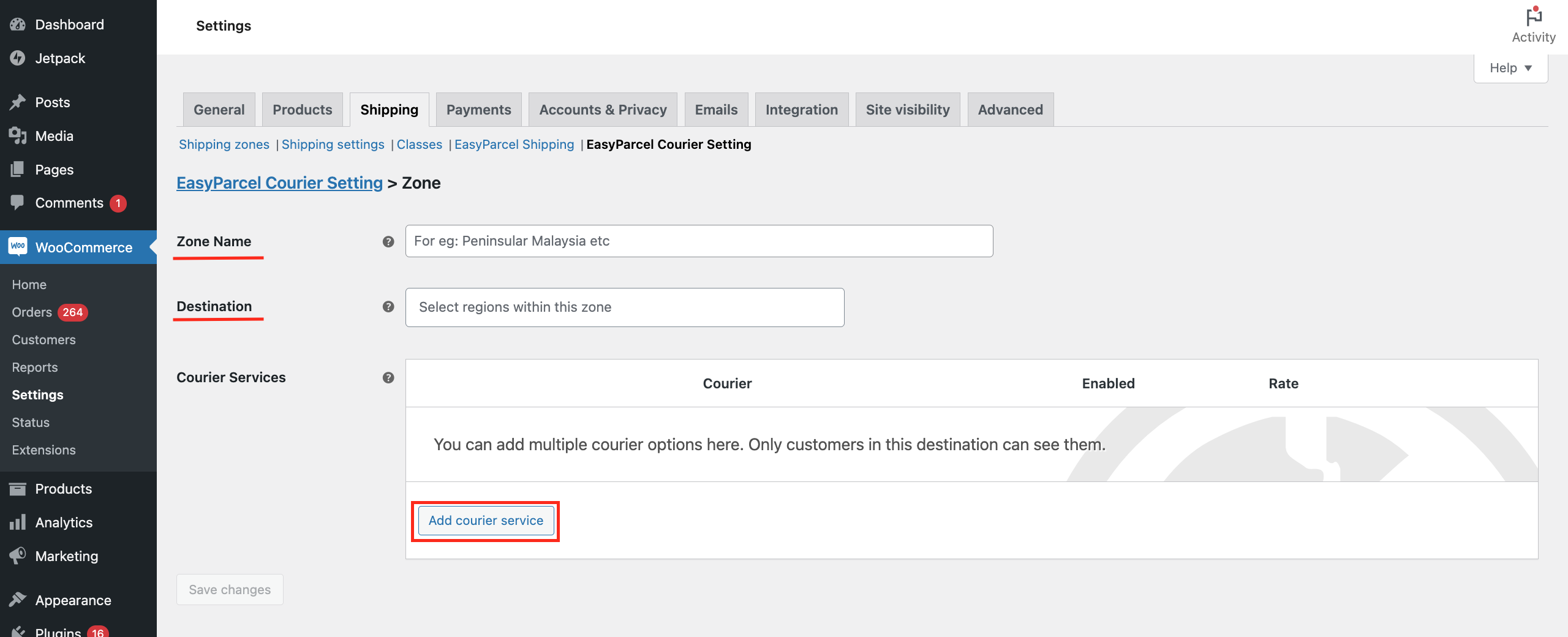Click the Jetpack lightning icon
1568x637 pixels.
pyautogui.click(x=18, y=58)
